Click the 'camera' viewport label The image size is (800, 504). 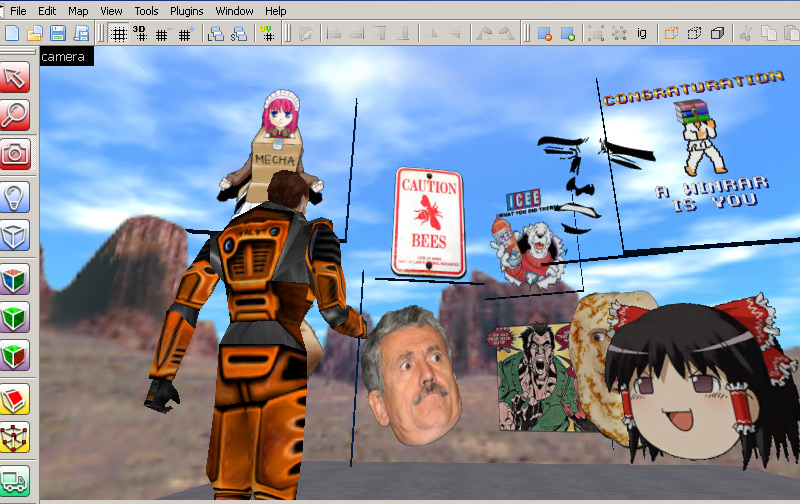(x=66, y=57)
